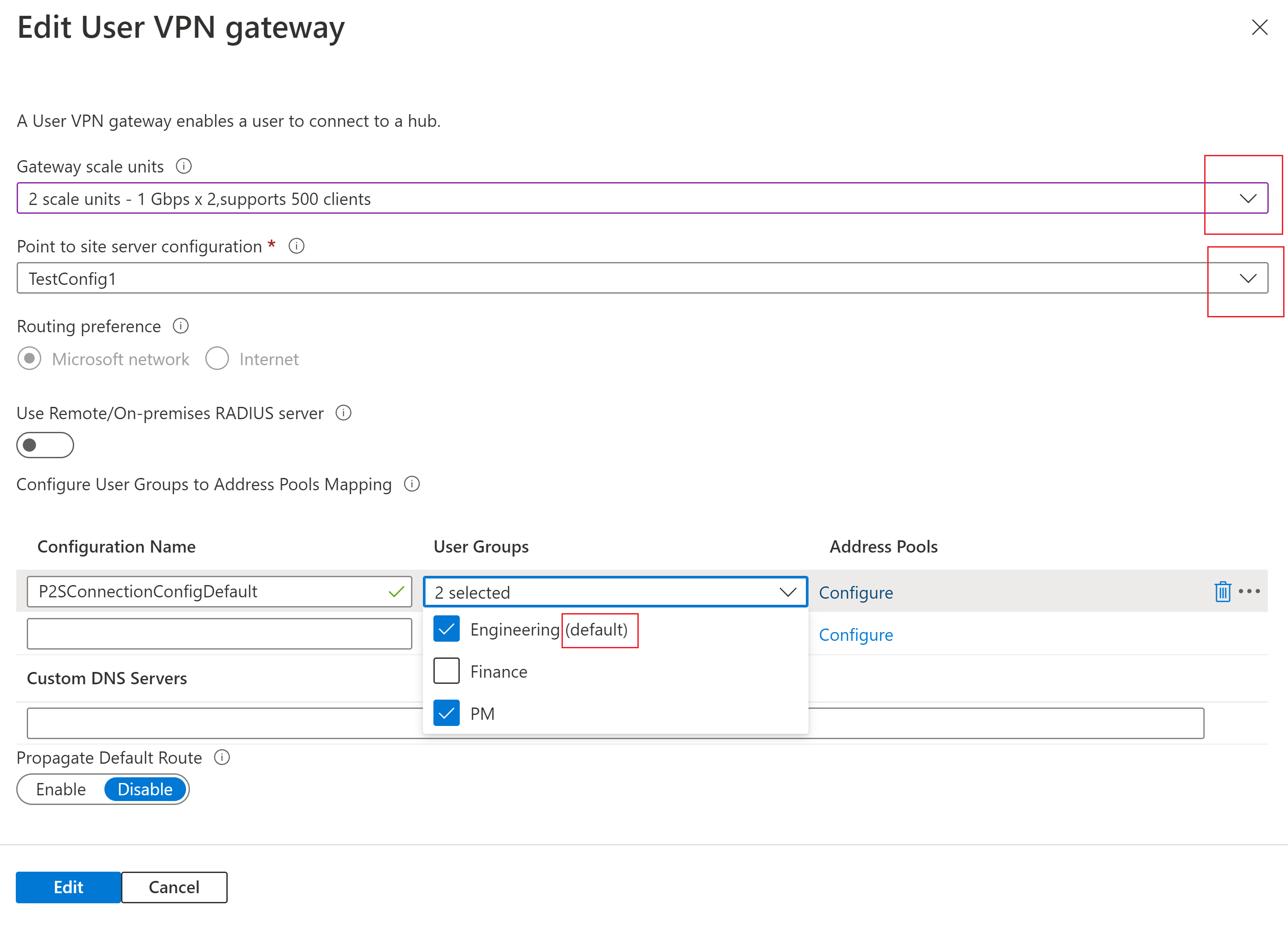This screenshot has height=934, width=1288.
Task: Uncheck the Engineering (default) group checkbox
Action: pyautogui.click(x=447, y=629)
